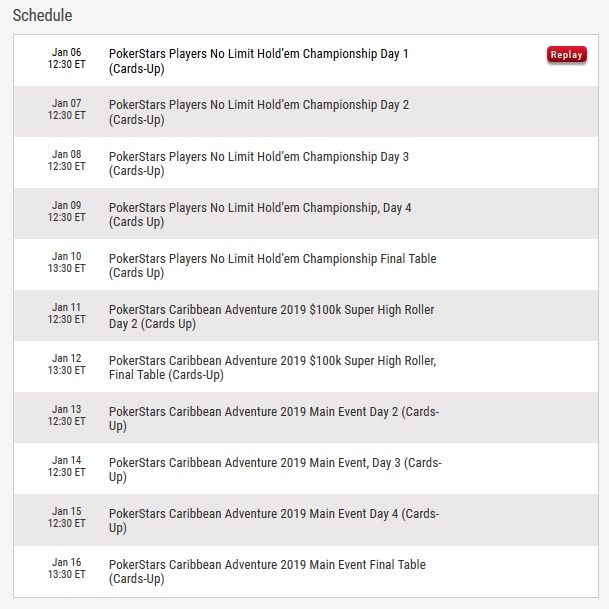Open Players Championship Day 1 event title
609x609 pixels.
click(259, 61)
